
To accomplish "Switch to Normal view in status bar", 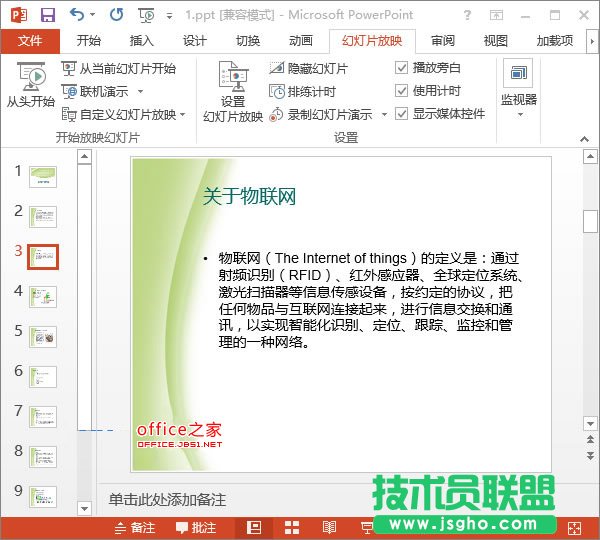I will (x=254, y=527).
